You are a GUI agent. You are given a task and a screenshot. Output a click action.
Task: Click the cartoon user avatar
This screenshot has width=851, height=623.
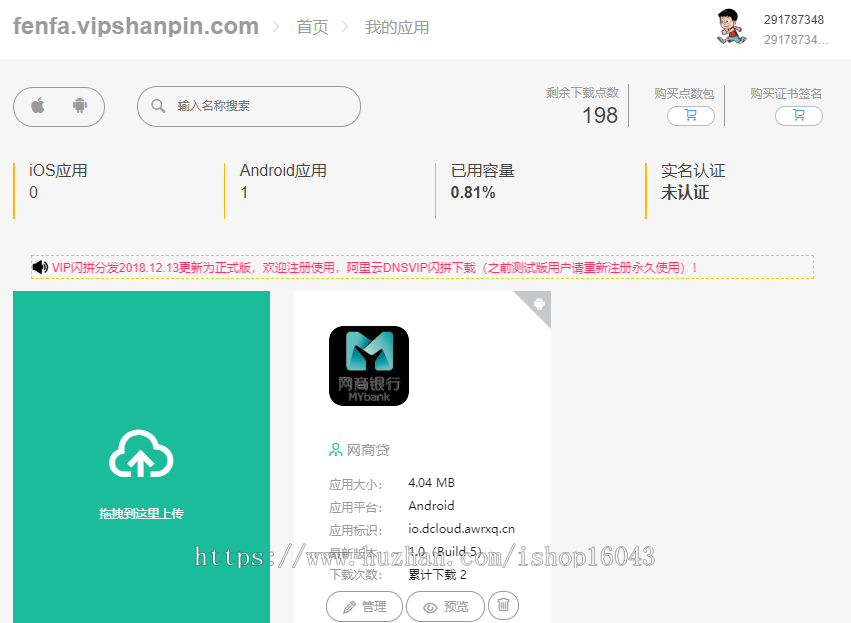732,27
